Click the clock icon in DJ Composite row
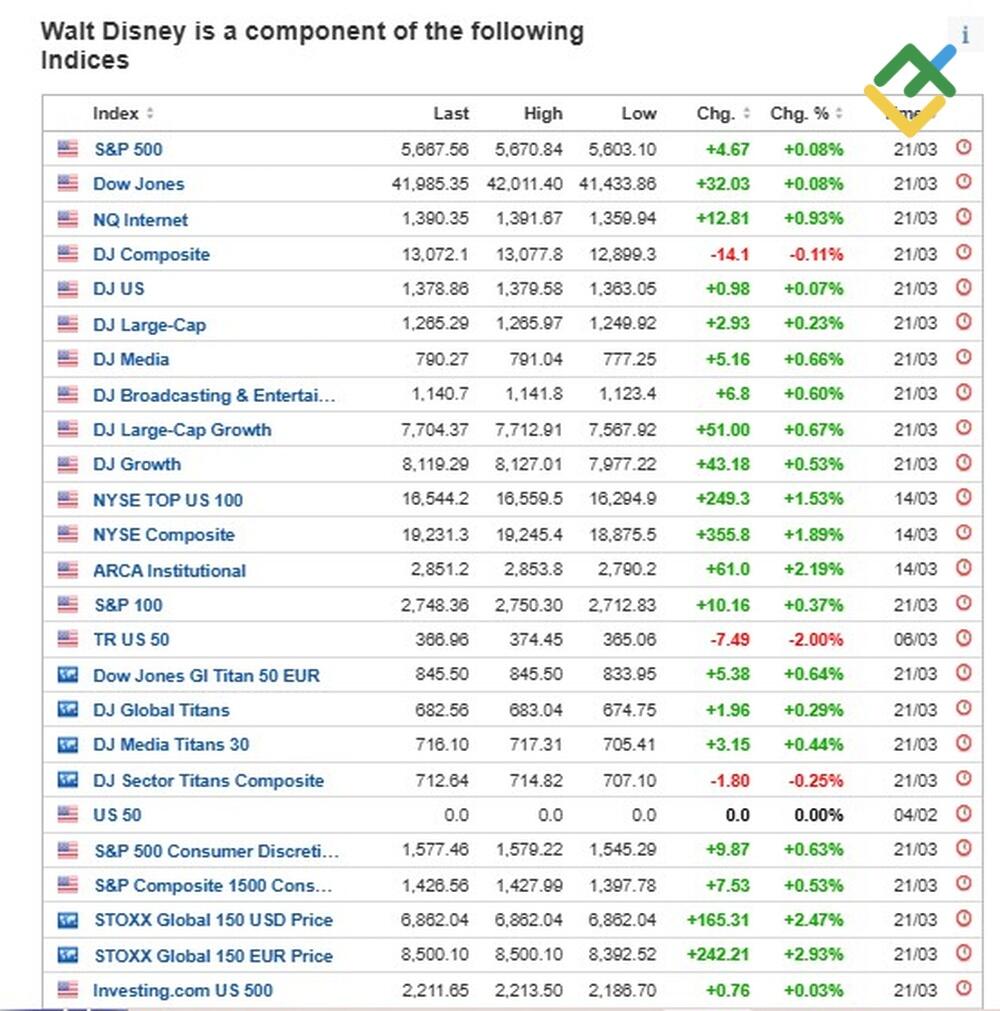The height and width of the screenshot is (1011, 1000). (963, 251)
